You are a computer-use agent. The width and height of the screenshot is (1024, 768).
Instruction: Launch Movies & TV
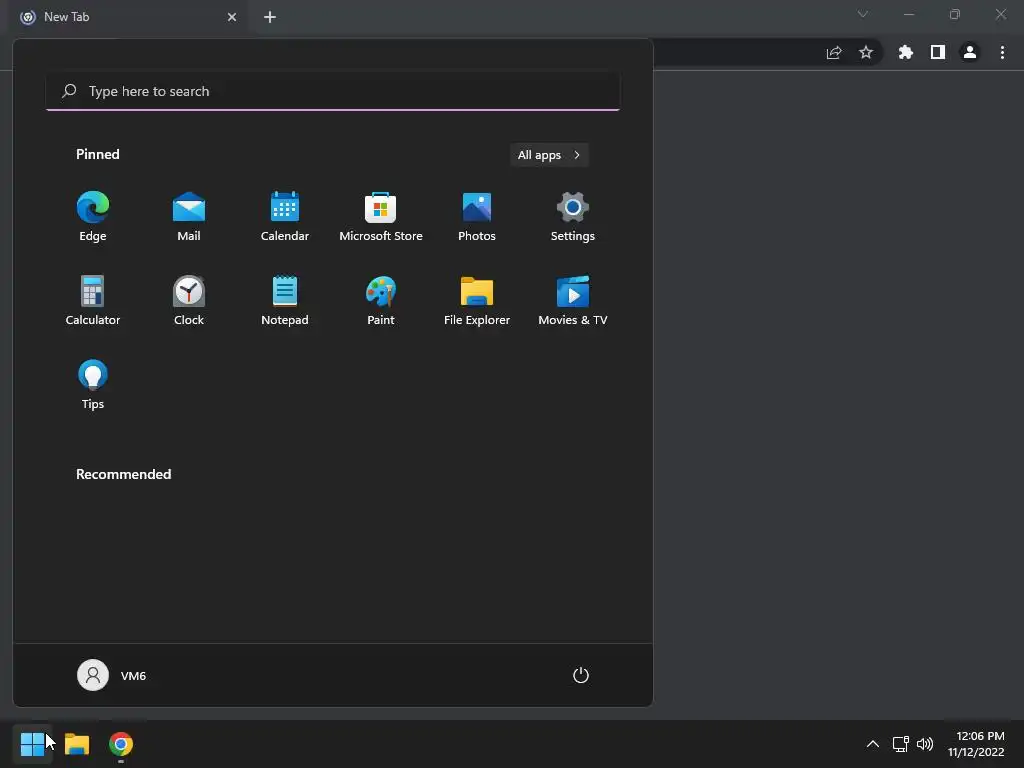tap(573, 300)
